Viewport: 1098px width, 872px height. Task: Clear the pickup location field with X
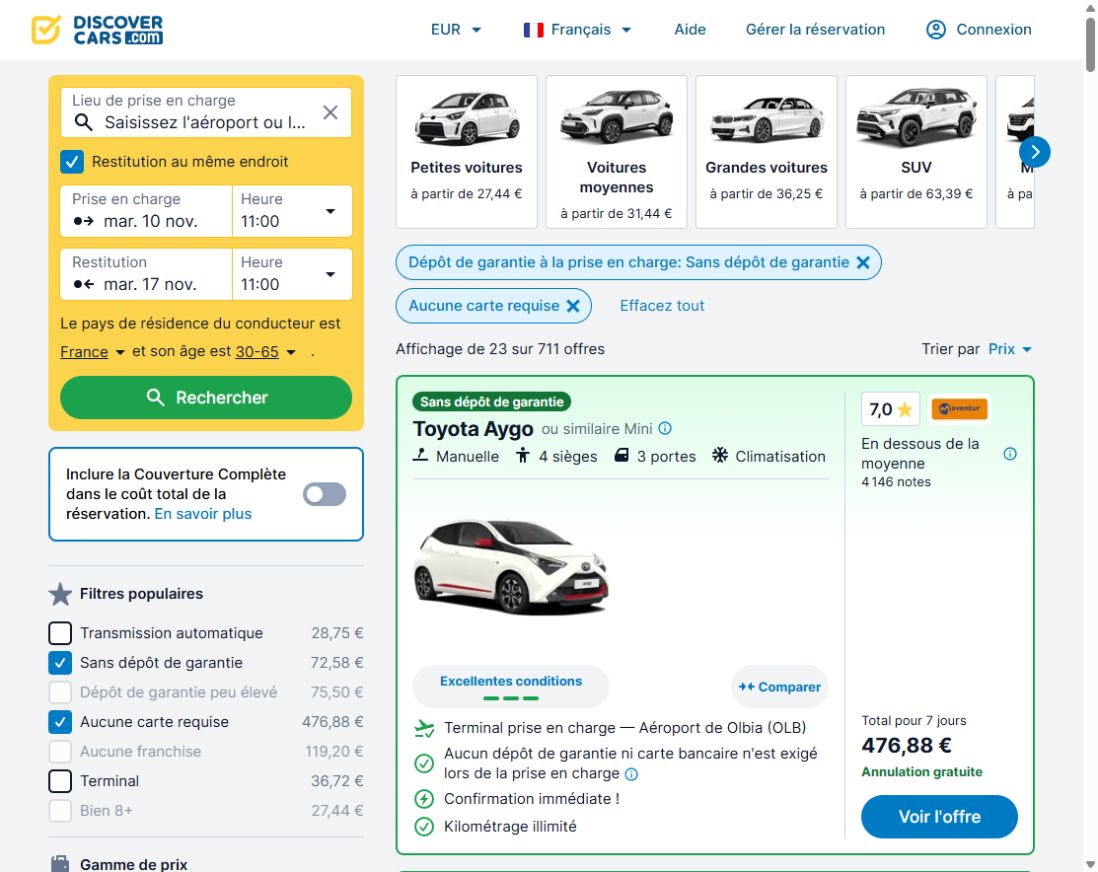(x=331, y=112)
